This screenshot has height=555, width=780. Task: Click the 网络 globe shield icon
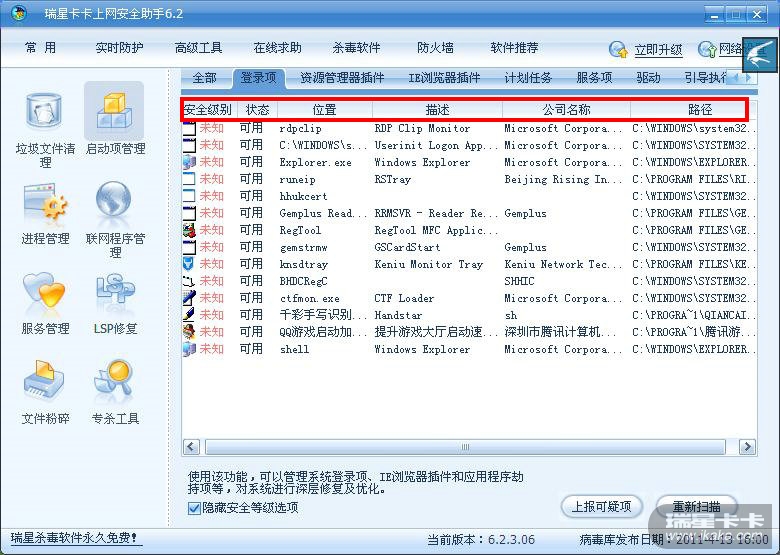click(707, 49)
